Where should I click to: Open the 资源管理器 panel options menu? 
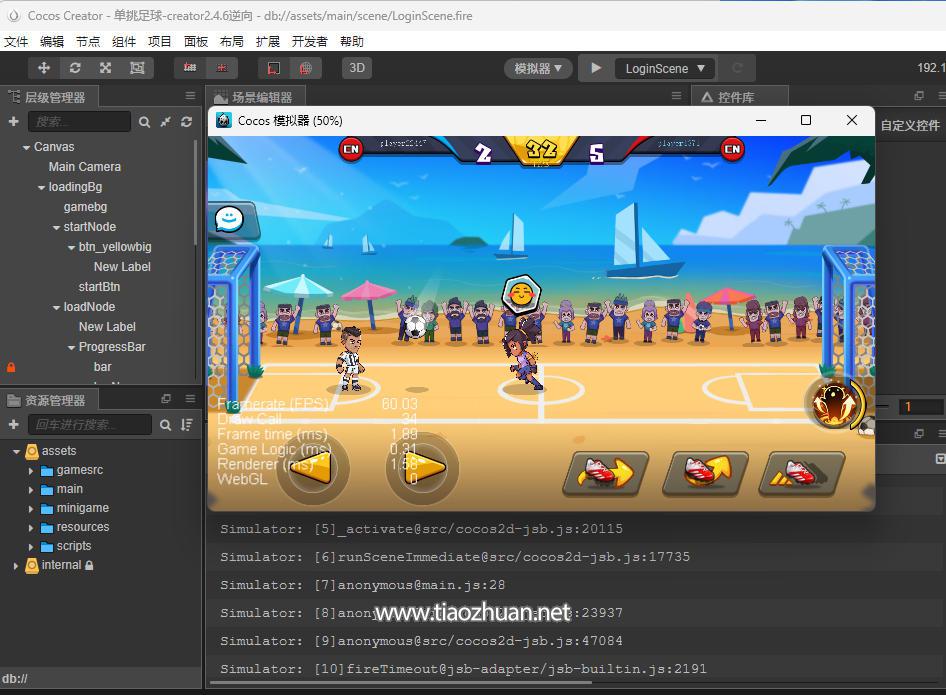190,399
